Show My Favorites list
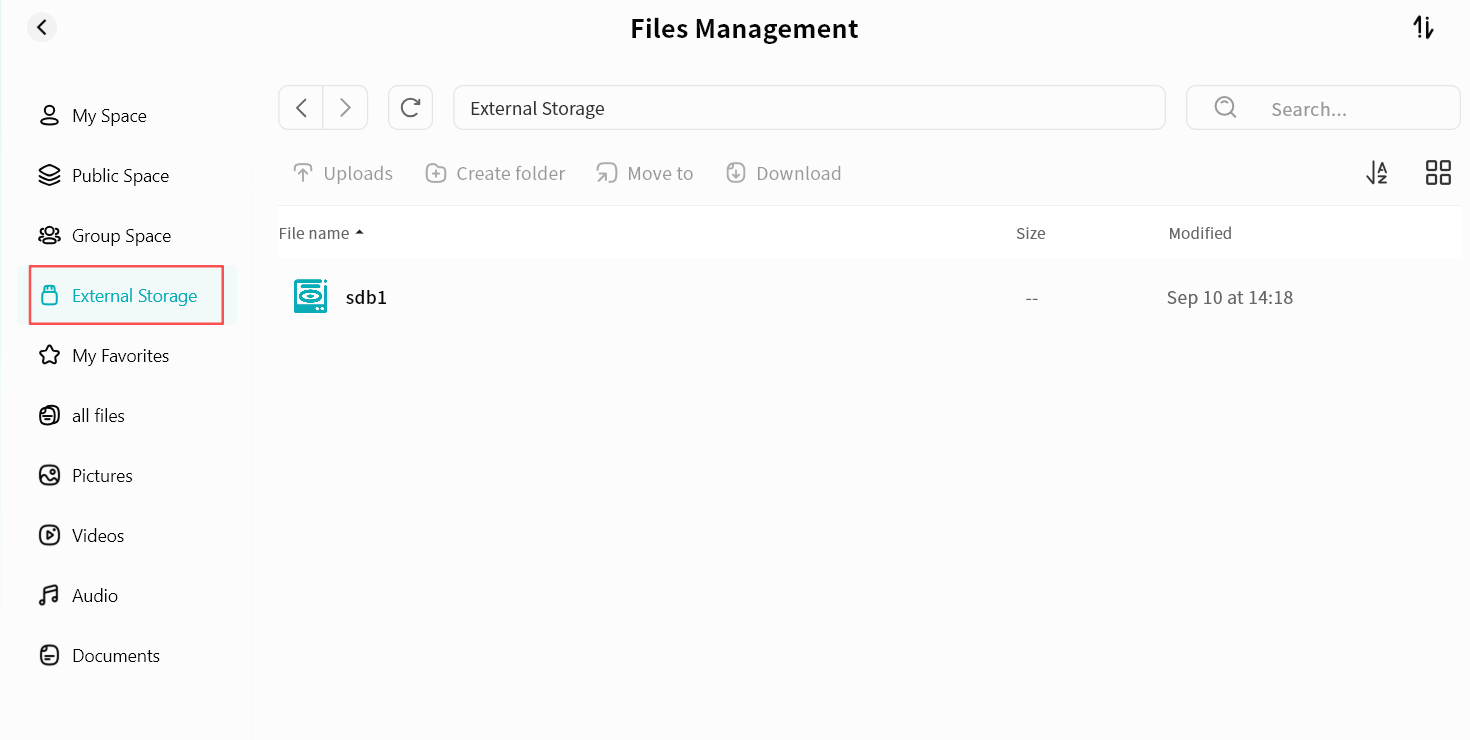The height and width of the screenshot is (740, 1470). pos(120,356)
